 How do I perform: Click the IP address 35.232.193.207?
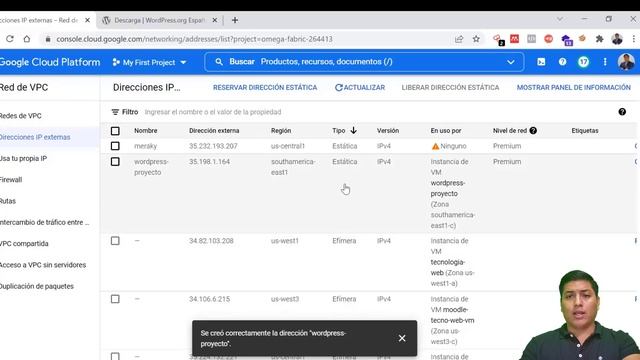pos(213,146)
